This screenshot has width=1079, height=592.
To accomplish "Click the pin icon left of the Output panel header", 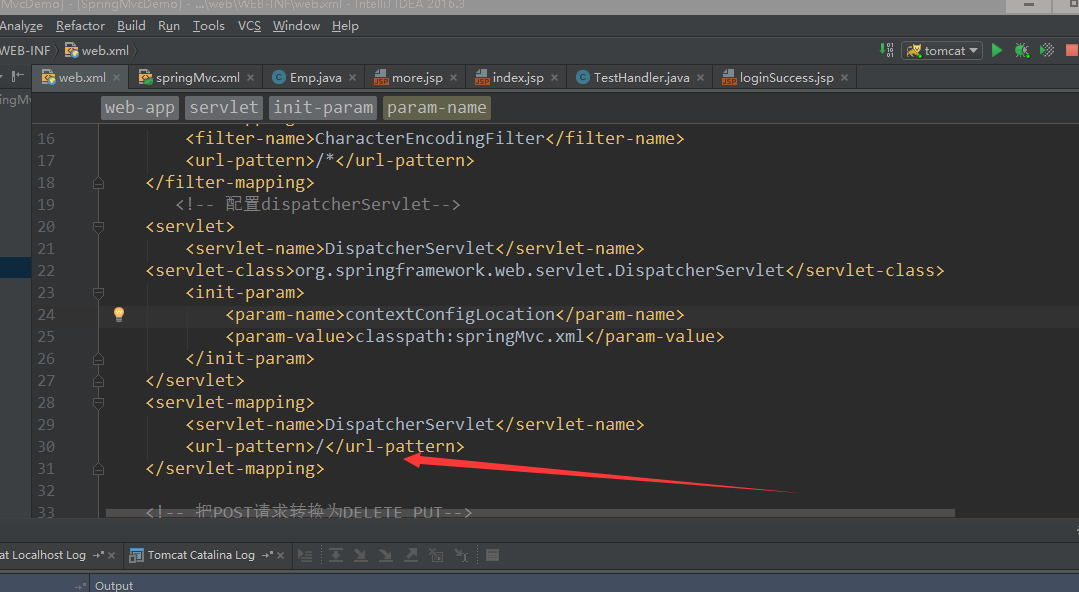I will (x=81, y=586).
